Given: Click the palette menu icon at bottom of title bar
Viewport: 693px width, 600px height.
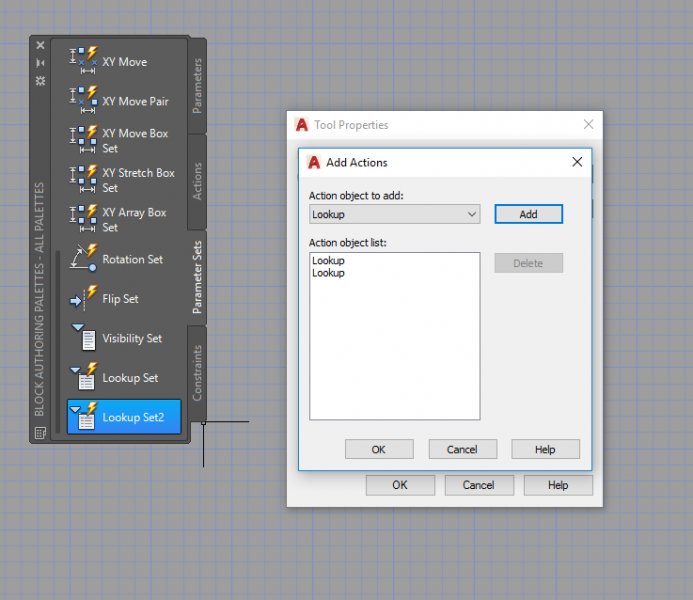Looking at the screenshot, I should [40, 433].
